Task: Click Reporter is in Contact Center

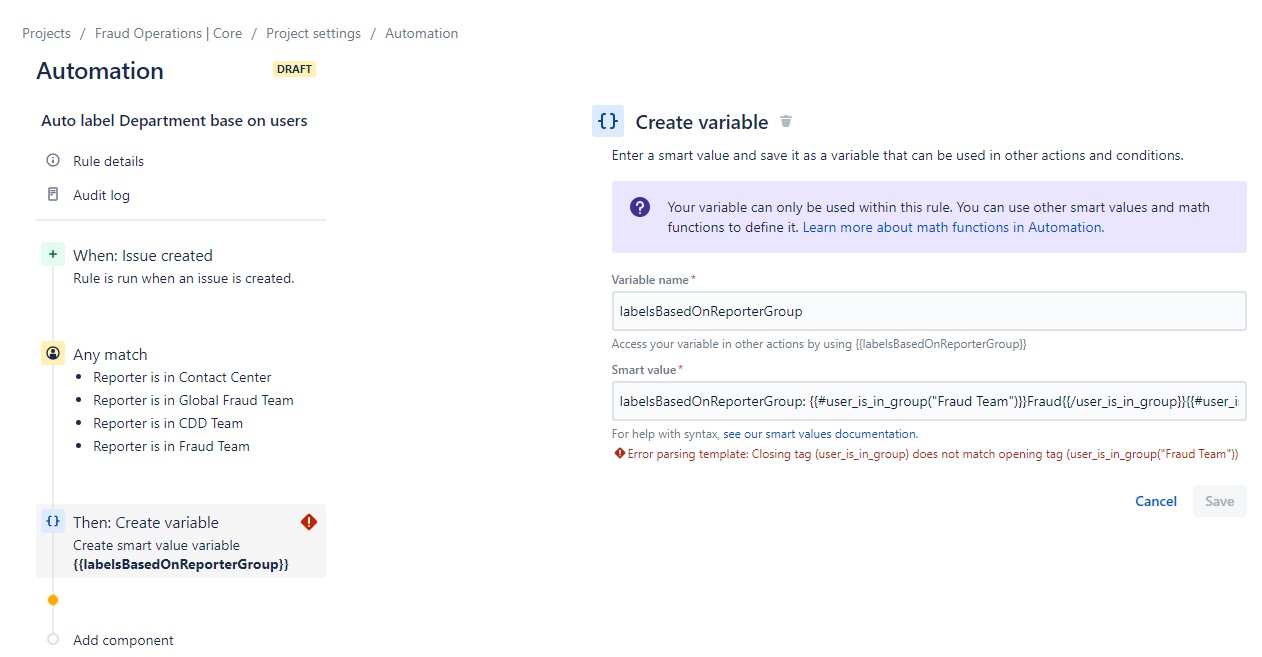Action: tap(182, 377)
